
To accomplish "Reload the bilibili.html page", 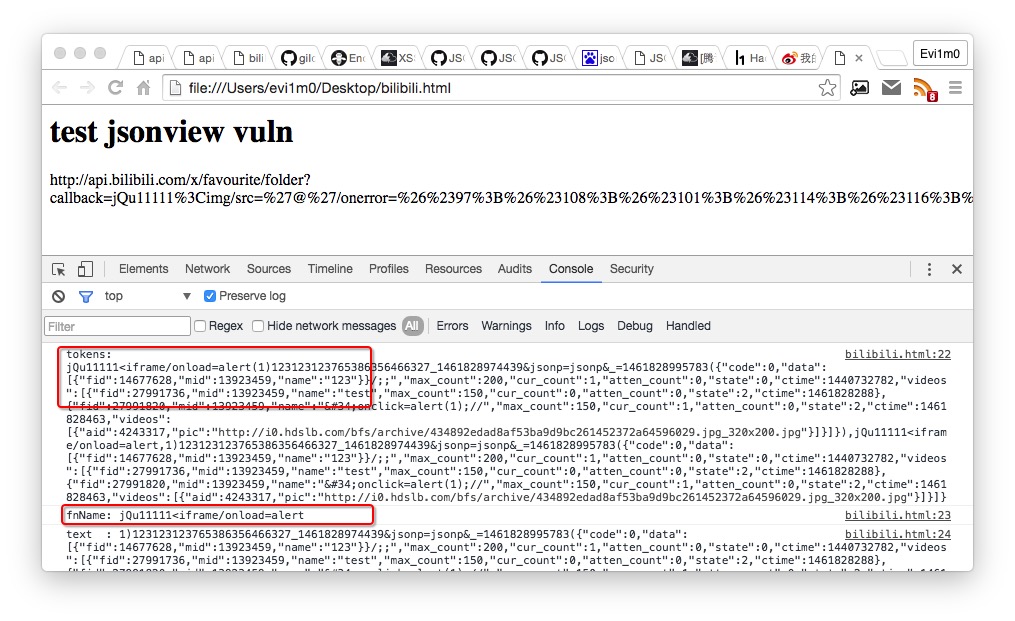I will point(115,87).
